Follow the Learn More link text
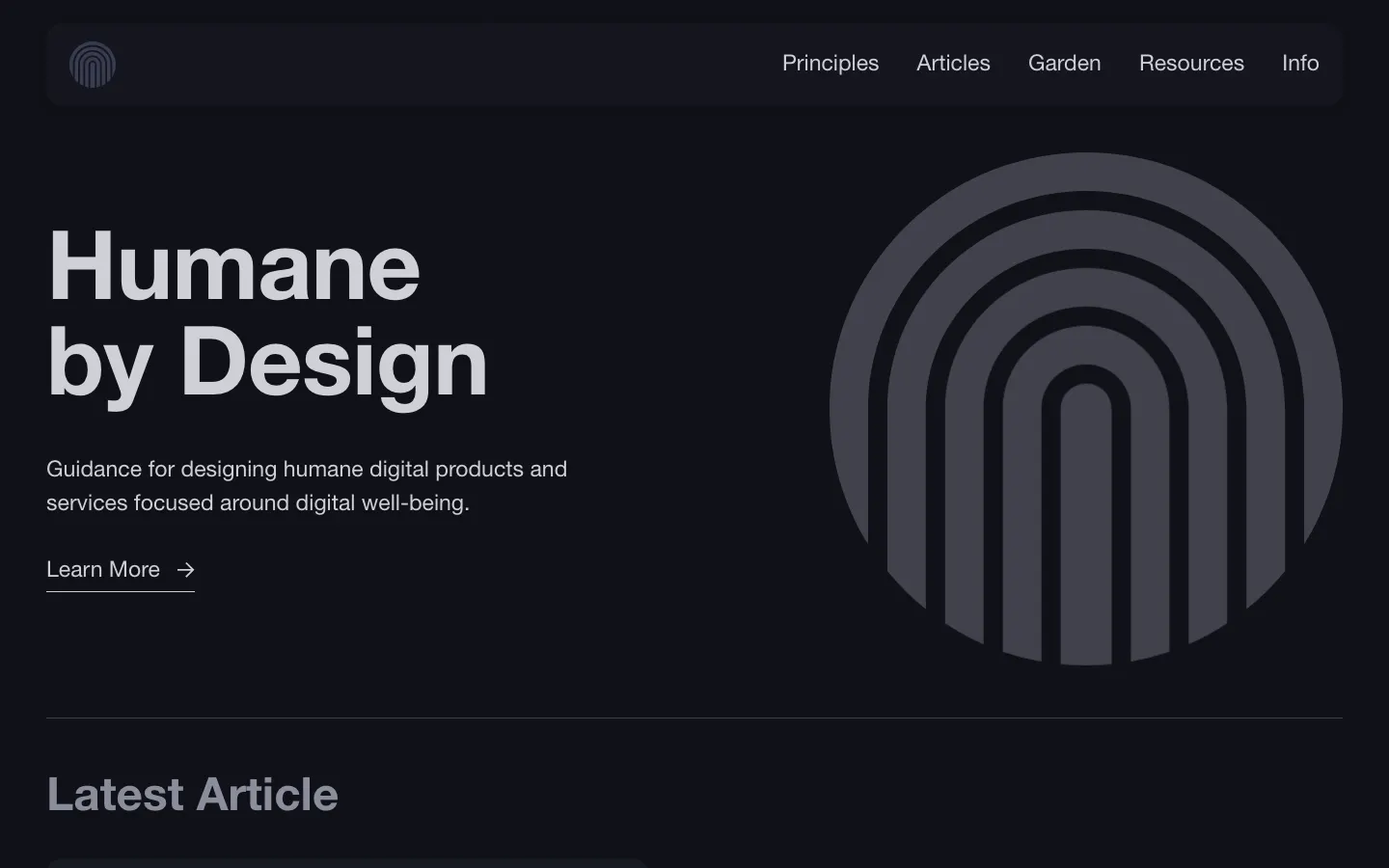 [x=103, y=570]
